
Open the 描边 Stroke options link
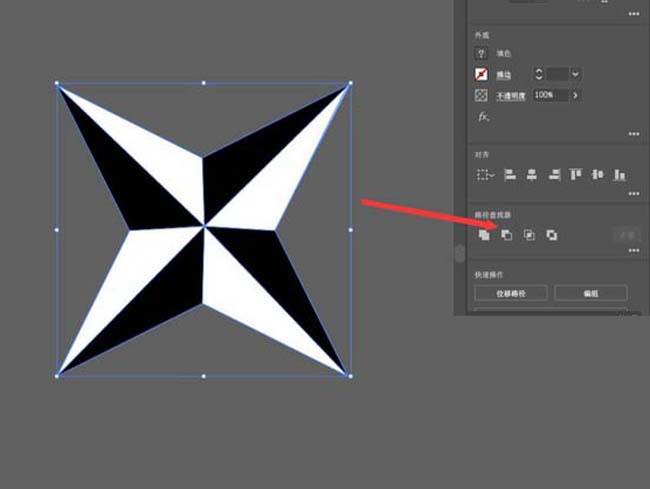[x=504, y=75]
